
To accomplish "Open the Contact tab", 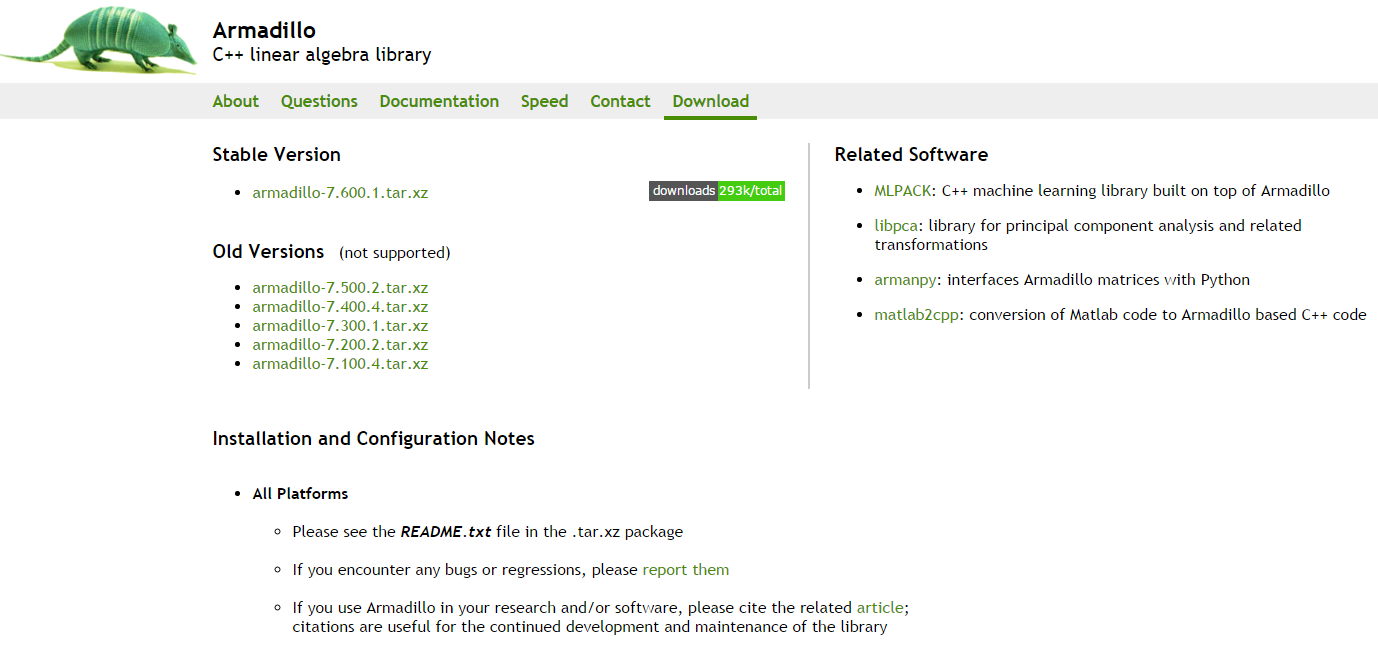I will [x=620, y=101].
